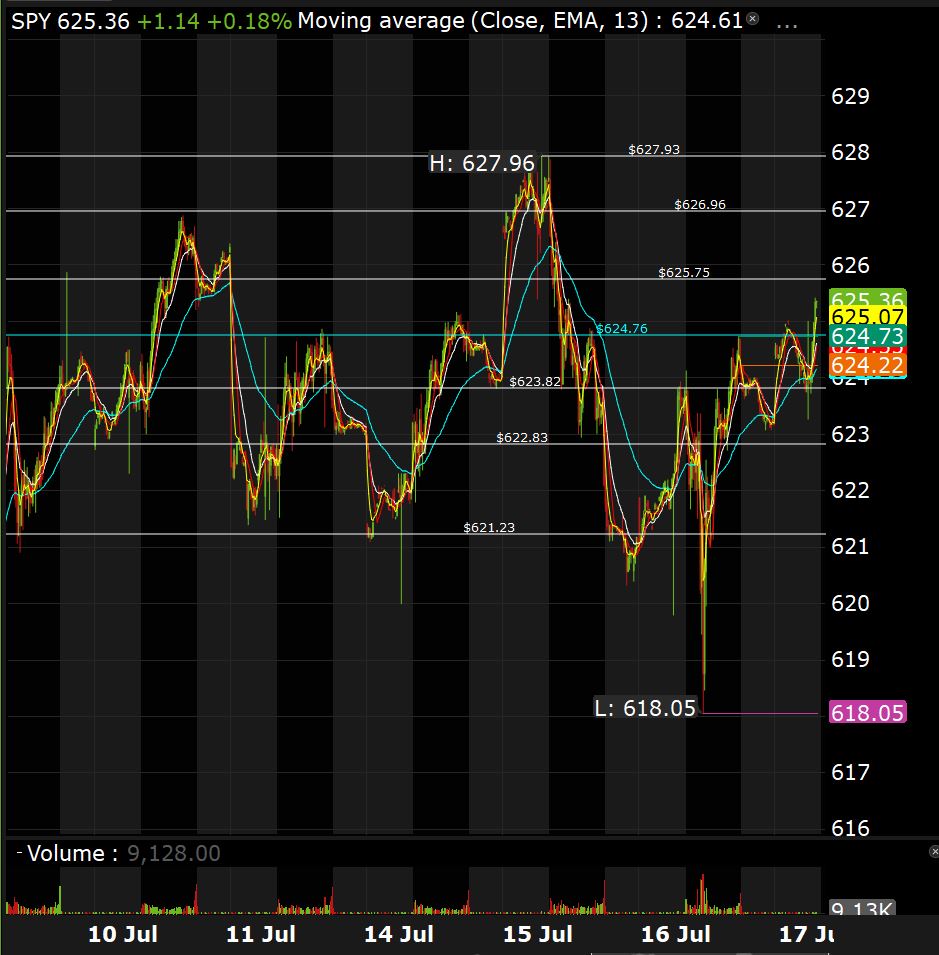Select the $625.75 horizontal line label

coord(684,272)
